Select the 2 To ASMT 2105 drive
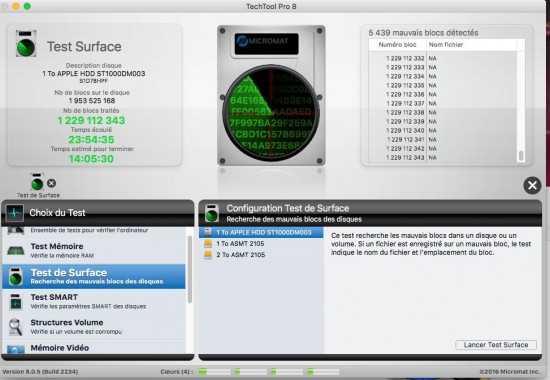The width and height of the screenshot is (550, 380). tap(261, 255)
